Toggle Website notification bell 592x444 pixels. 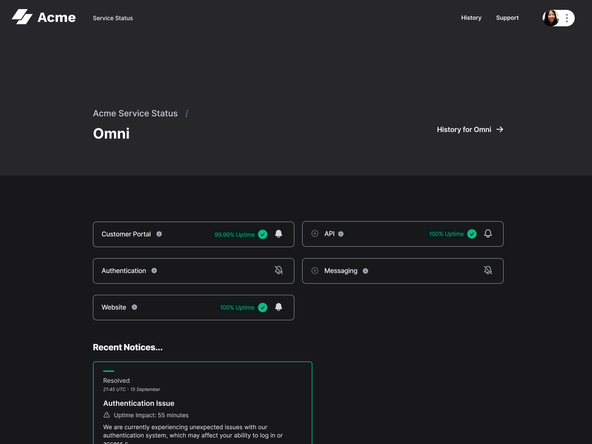tap(279, 307)
